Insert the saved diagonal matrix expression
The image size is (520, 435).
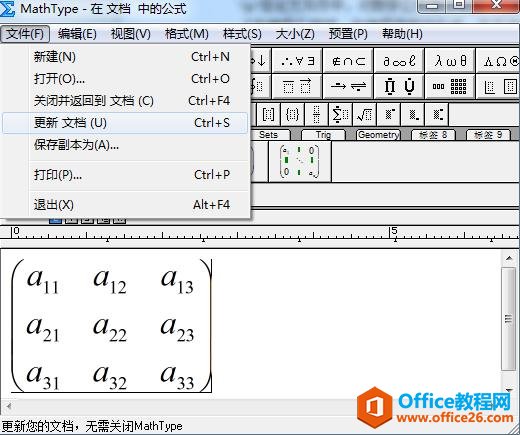[300, 161]
